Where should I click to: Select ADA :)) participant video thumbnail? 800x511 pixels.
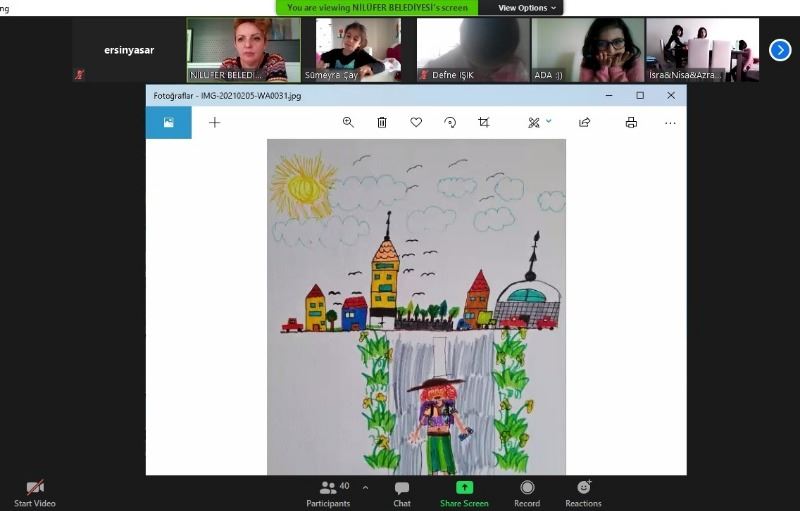point(588,50)
